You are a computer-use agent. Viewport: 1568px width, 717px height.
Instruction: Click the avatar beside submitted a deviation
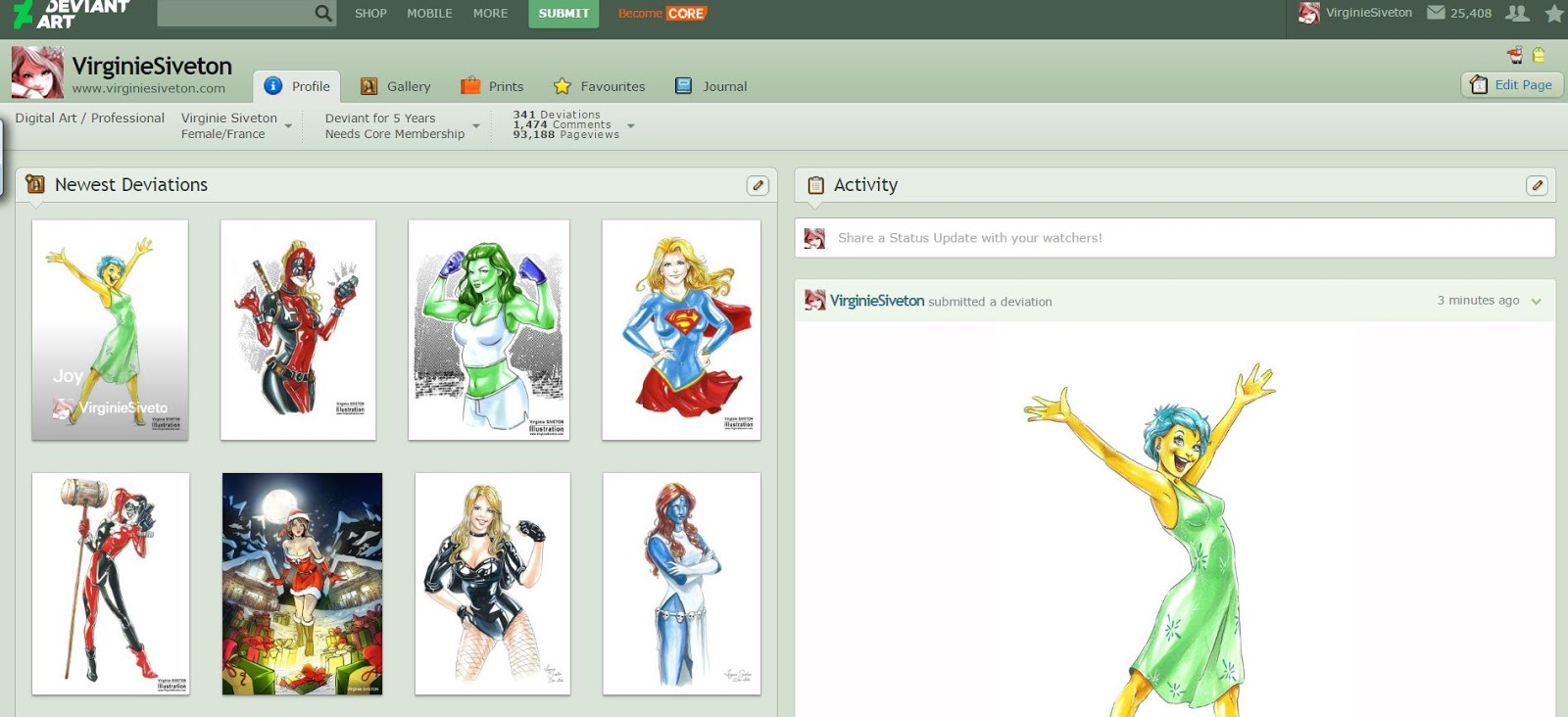814,300
